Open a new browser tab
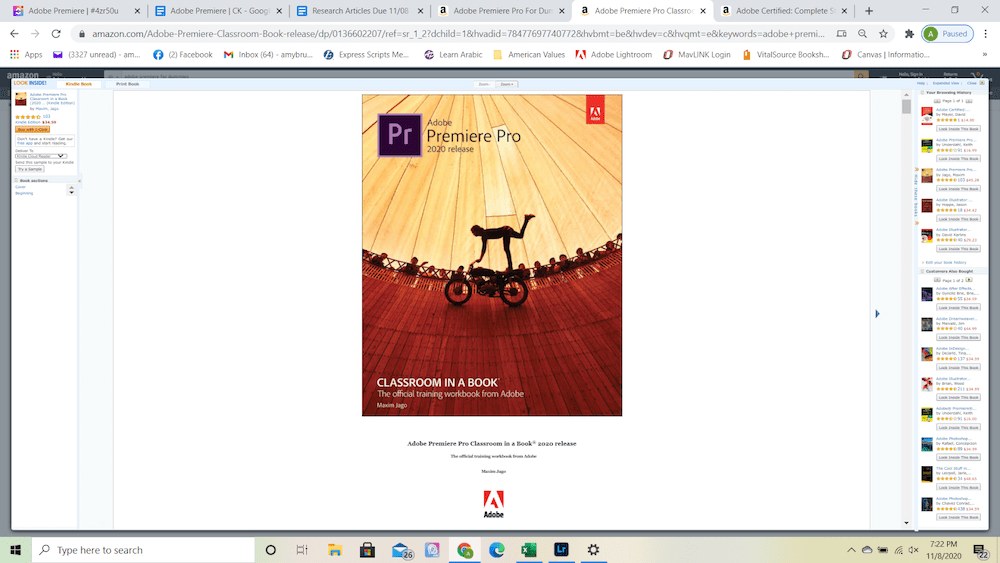Viewport: 1000px width, 563px height. [869, 11]
